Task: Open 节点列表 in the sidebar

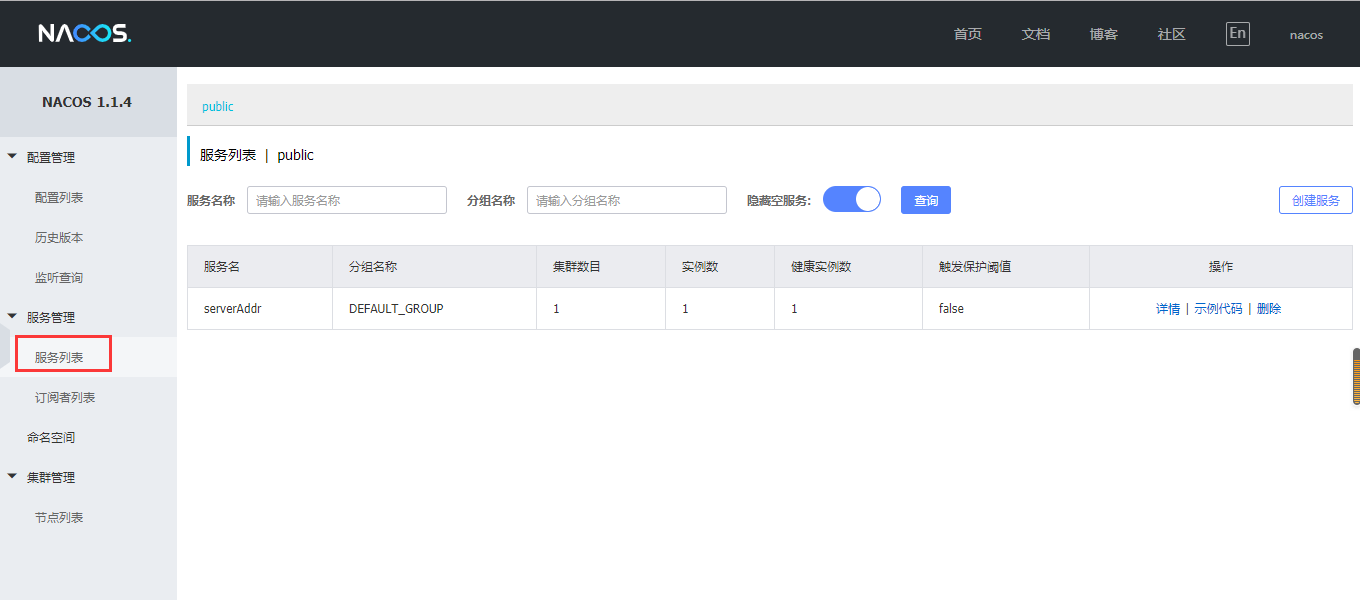Action: coord(59,517)
